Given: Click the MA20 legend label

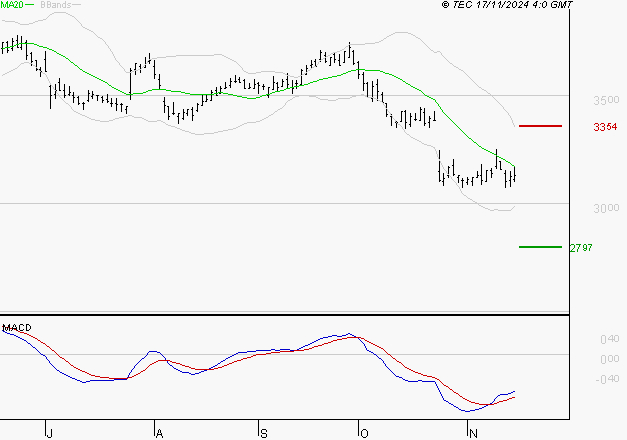Looking at the screenshot, I should 13,6.
